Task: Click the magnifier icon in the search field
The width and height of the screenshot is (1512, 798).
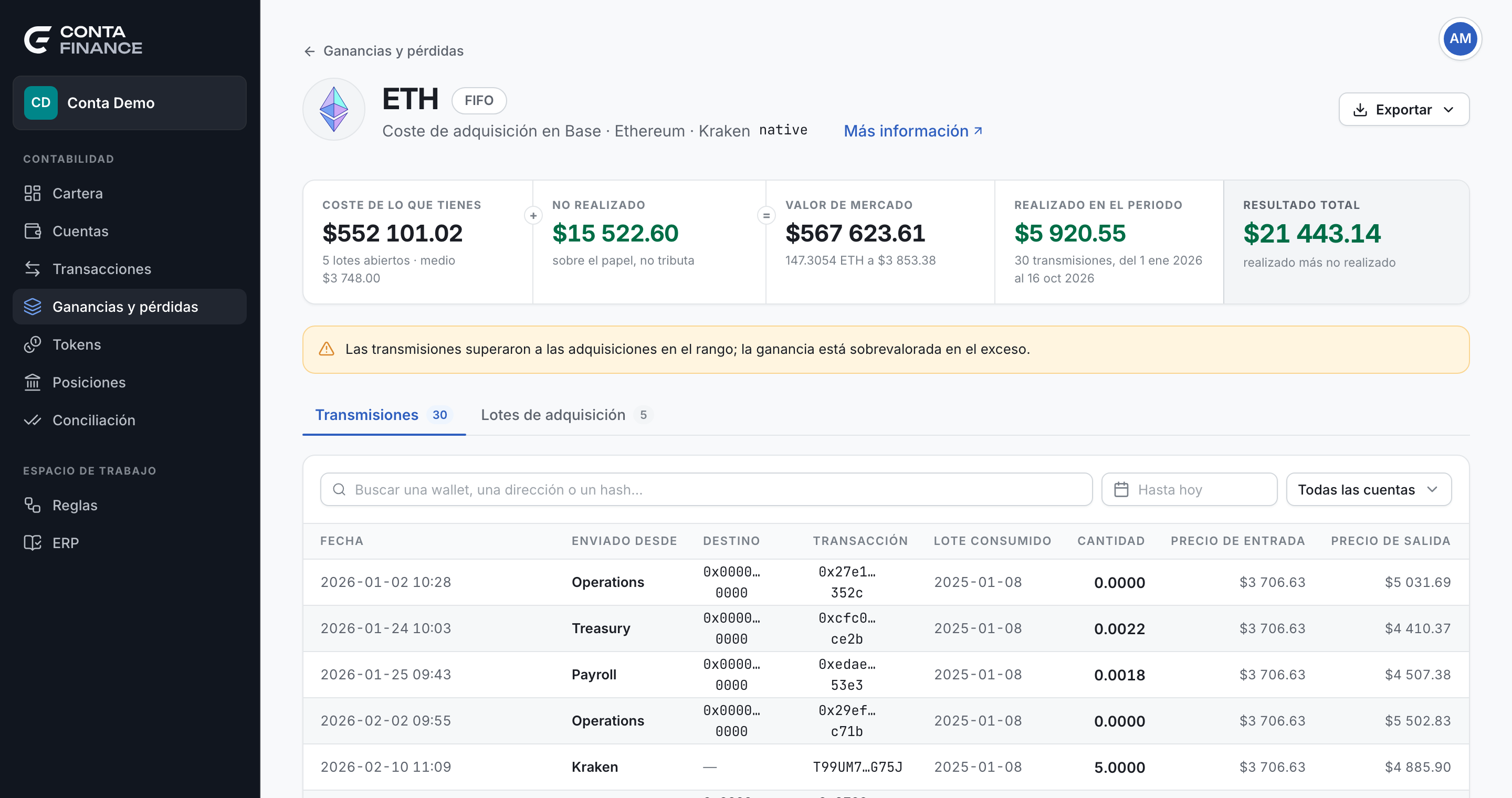Action: coord(339,489)
